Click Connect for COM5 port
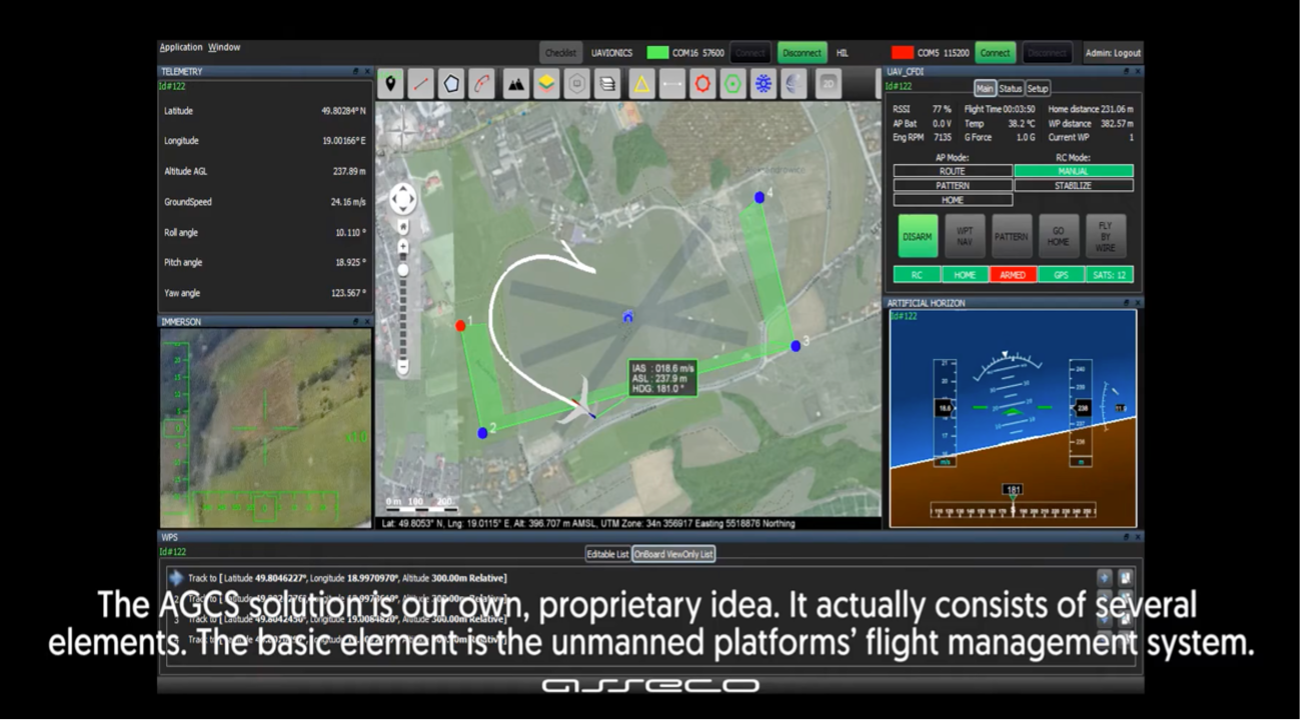Viewport: 1304px width, 724px height. (994, 52)
